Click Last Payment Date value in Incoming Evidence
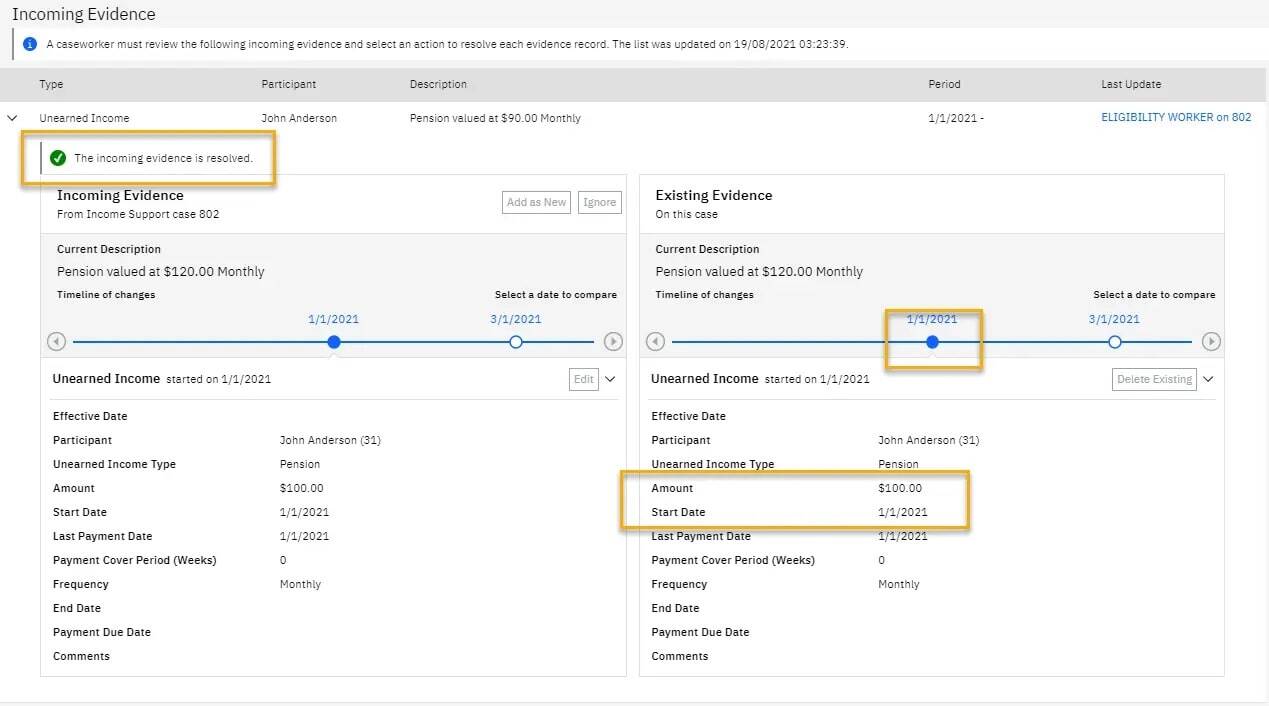The image size is (1269, 706). (304, 536)
